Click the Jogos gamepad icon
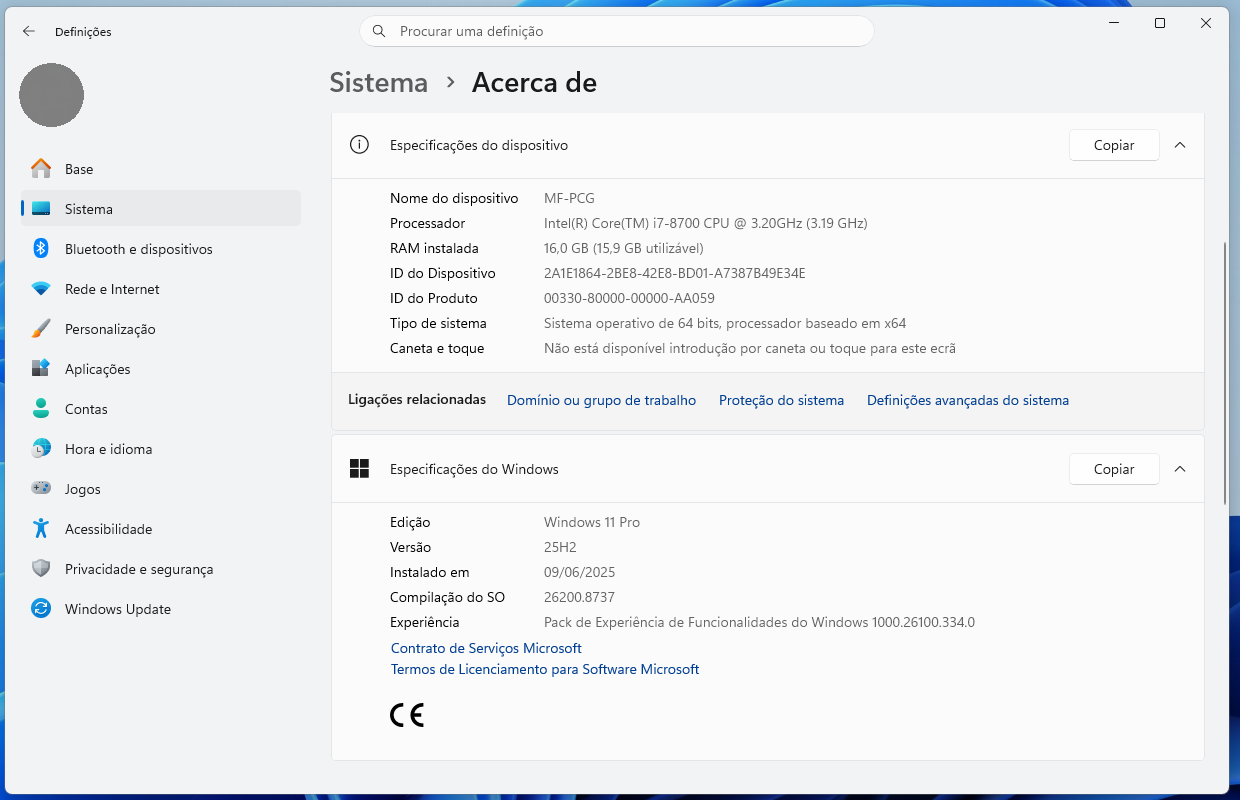This screenshot has width=1240, height=800. pos(41,489)
